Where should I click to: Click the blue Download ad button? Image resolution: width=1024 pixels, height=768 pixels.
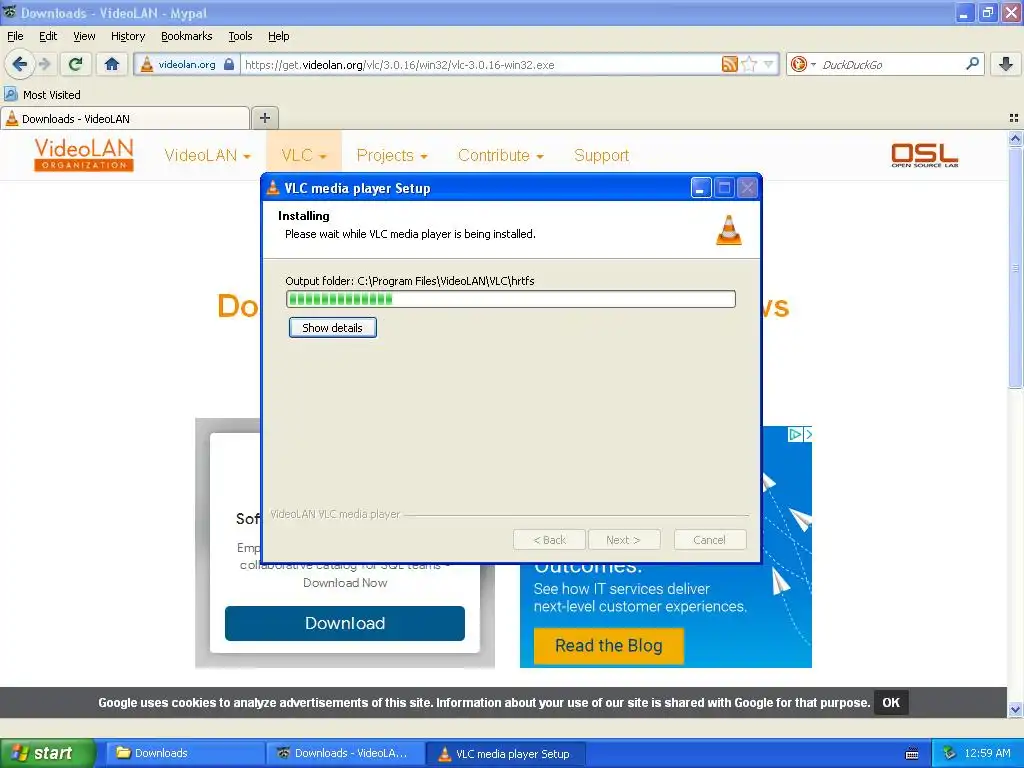[x=345, y=623]
